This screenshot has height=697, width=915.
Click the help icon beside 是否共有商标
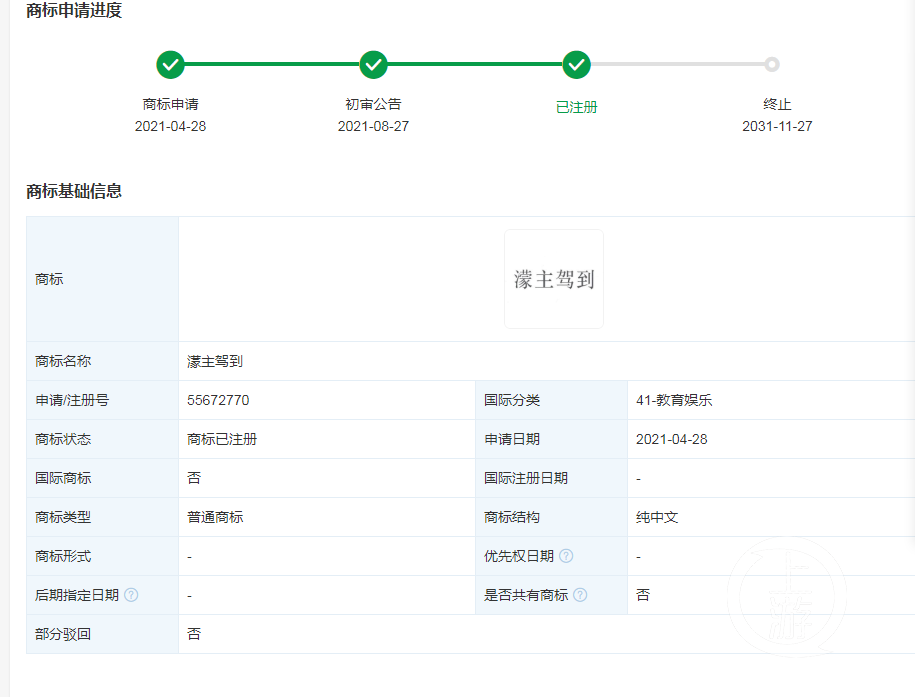coord(580,595)
